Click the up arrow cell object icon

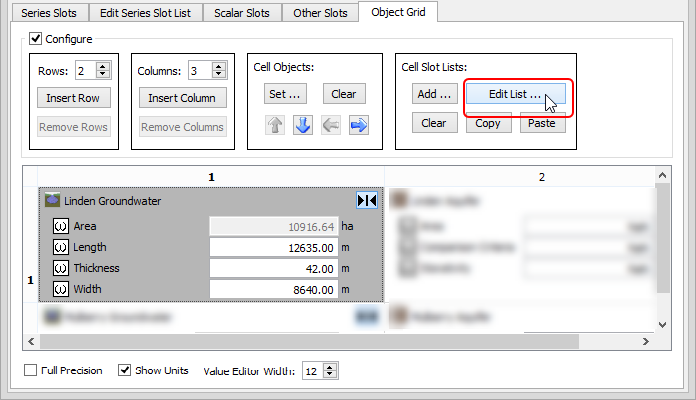276,125
